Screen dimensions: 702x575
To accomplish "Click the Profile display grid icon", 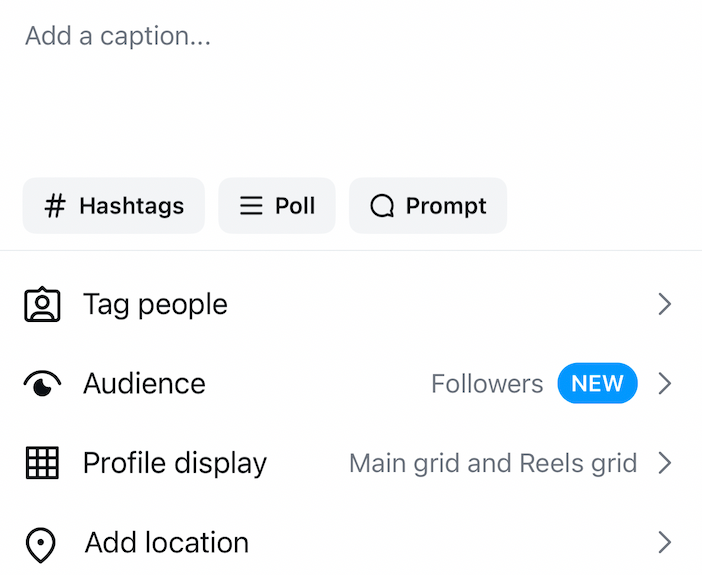I will (x=42, y=463).
